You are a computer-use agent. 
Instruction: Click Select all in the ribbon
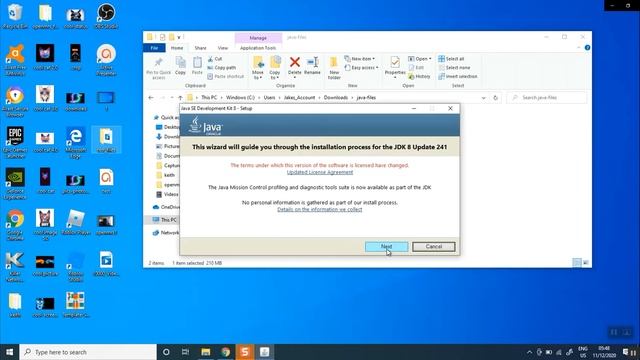pos(451,59)
